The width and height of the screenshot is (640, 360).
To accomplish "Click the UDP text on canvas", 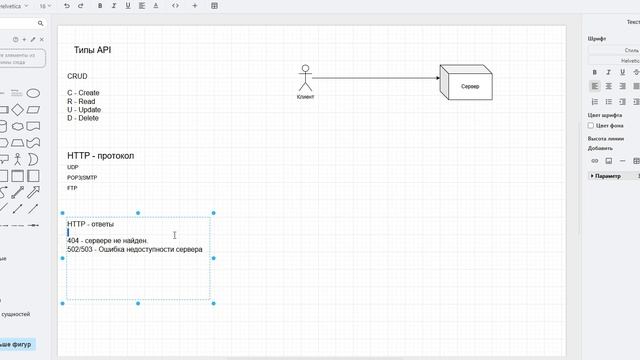I will 73,167.
